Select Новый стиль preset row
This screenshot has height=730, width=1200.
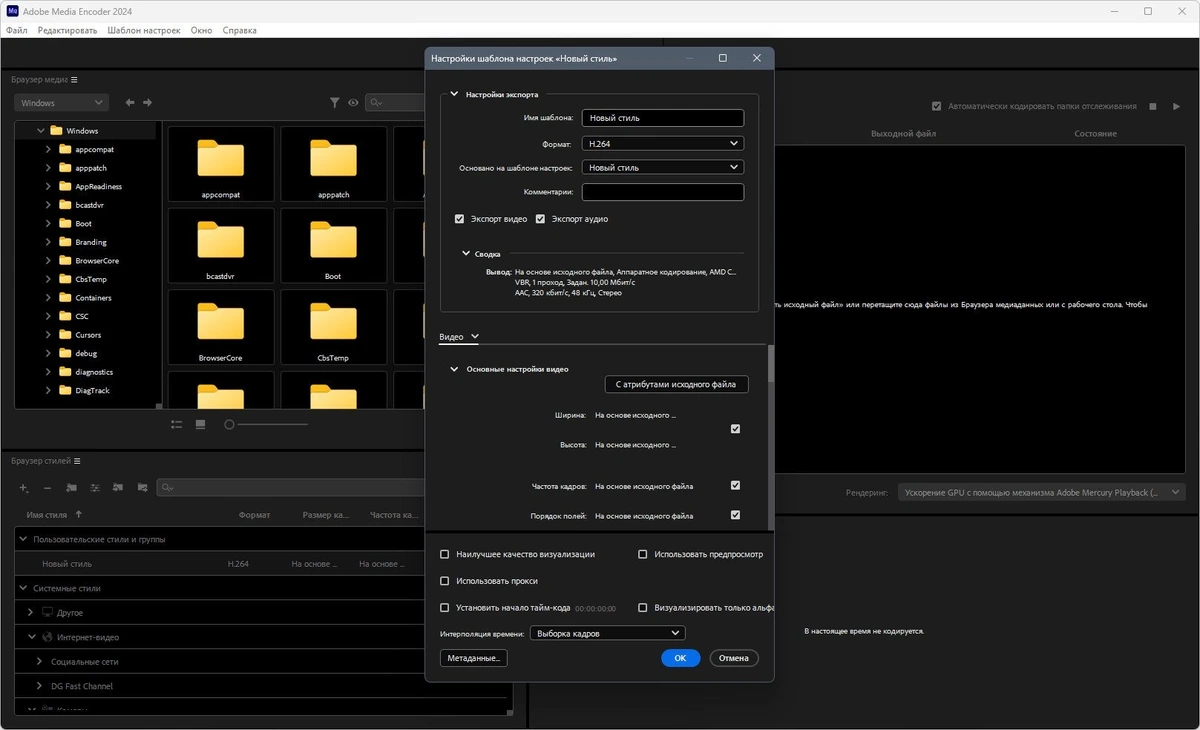(x=220, y=564)
